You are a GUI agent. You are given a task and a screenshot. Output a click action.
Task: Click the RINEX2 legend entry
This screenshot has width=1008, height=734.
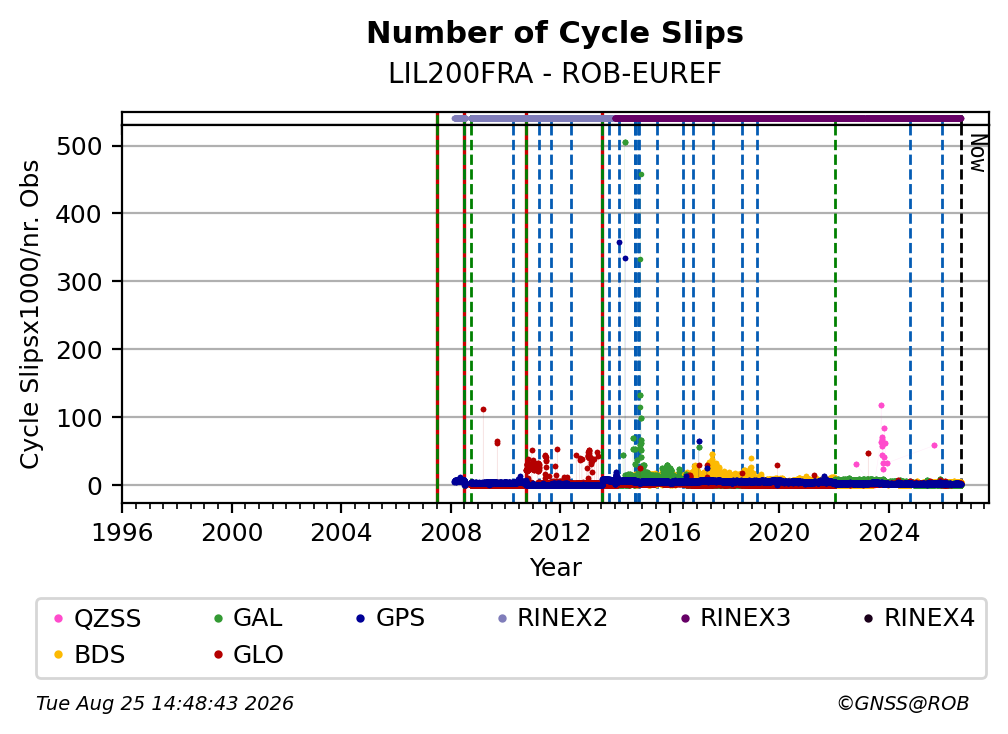[553, 618]
